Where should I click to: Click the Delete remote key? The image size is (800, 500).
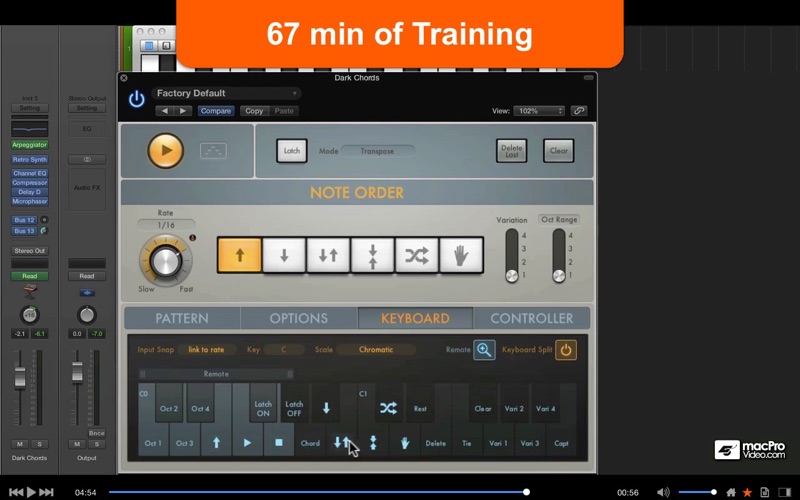tap(436, 443)
